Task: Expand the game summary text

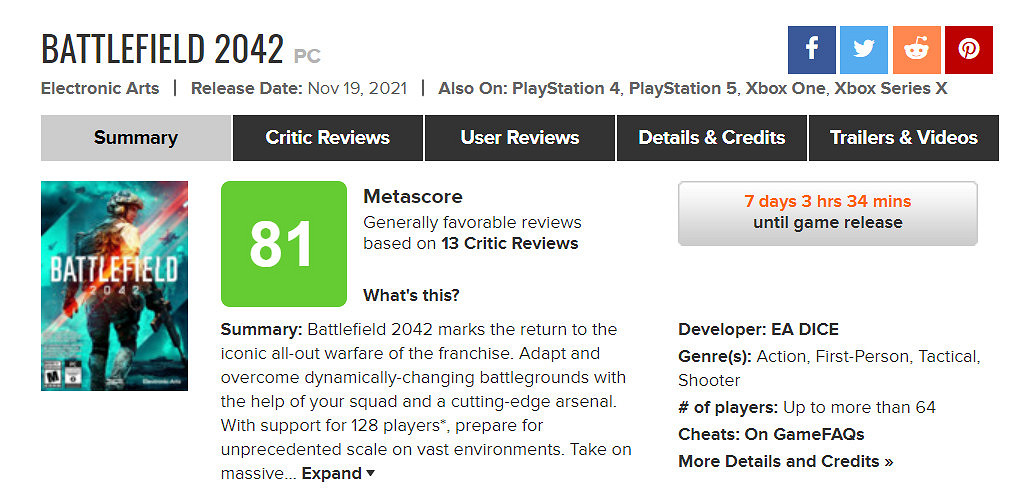Action: click(338, 473)
